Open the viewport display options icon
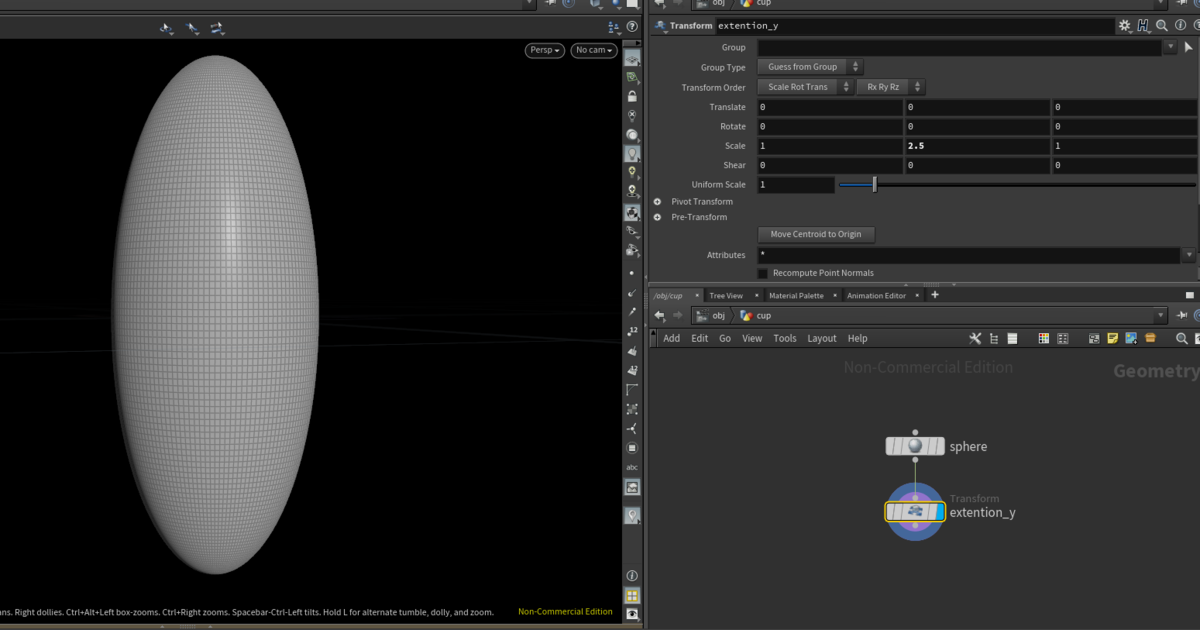This screenshot has width=1200, height=630. click(x=613, y=27)
